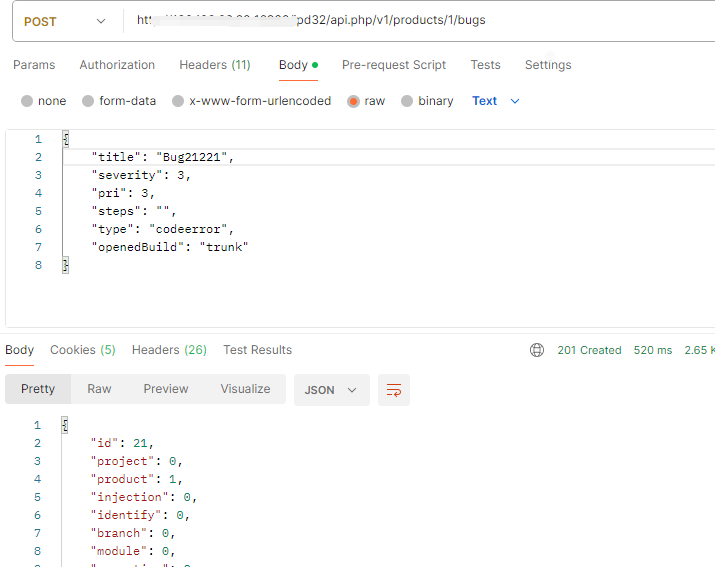Screen dimensions: 715x567
Task: Open the Test Results tab
Action: pos(257,350)
